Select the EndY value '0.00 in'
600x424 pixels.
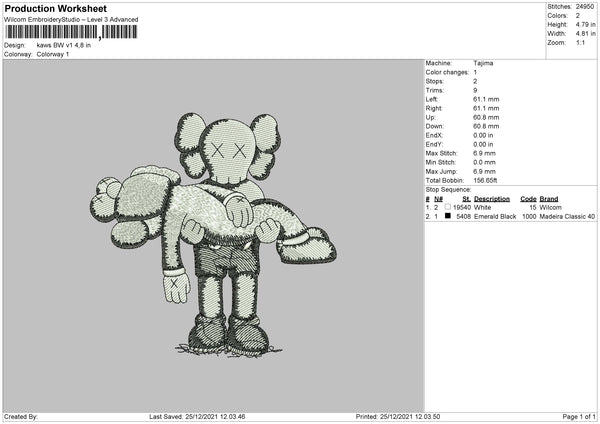[483, 144]
